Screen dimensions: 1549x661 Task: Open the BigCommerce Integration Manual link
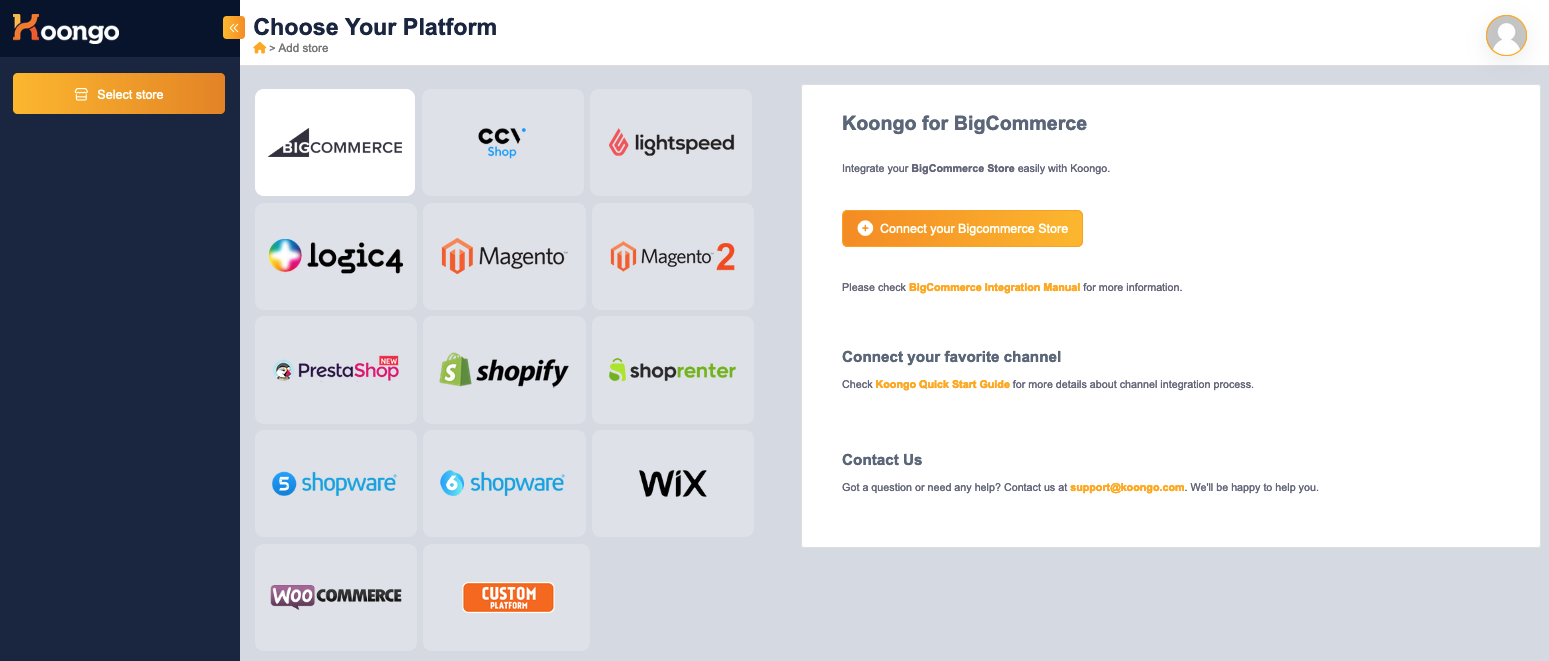pos(993,287)
